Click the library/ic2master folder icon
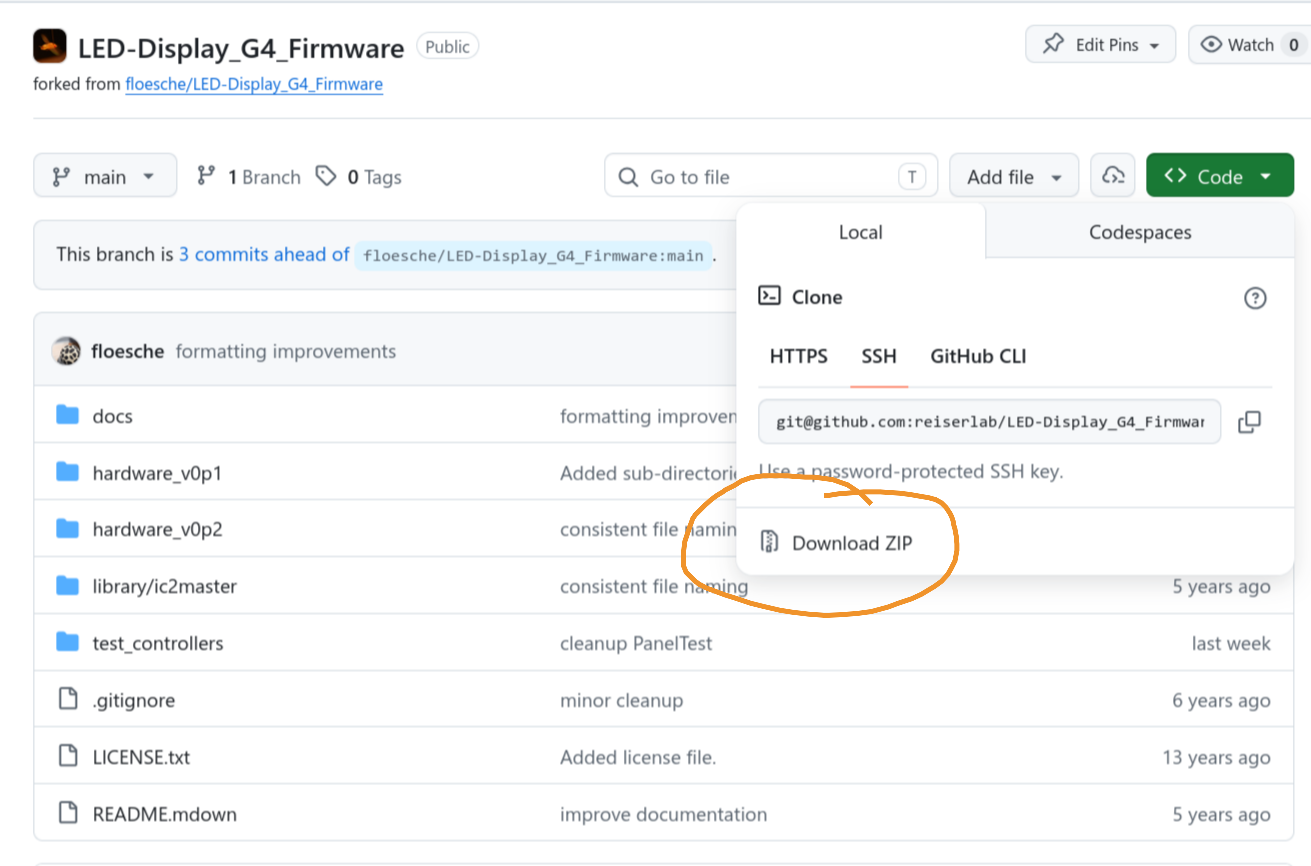 pos(67,586)
